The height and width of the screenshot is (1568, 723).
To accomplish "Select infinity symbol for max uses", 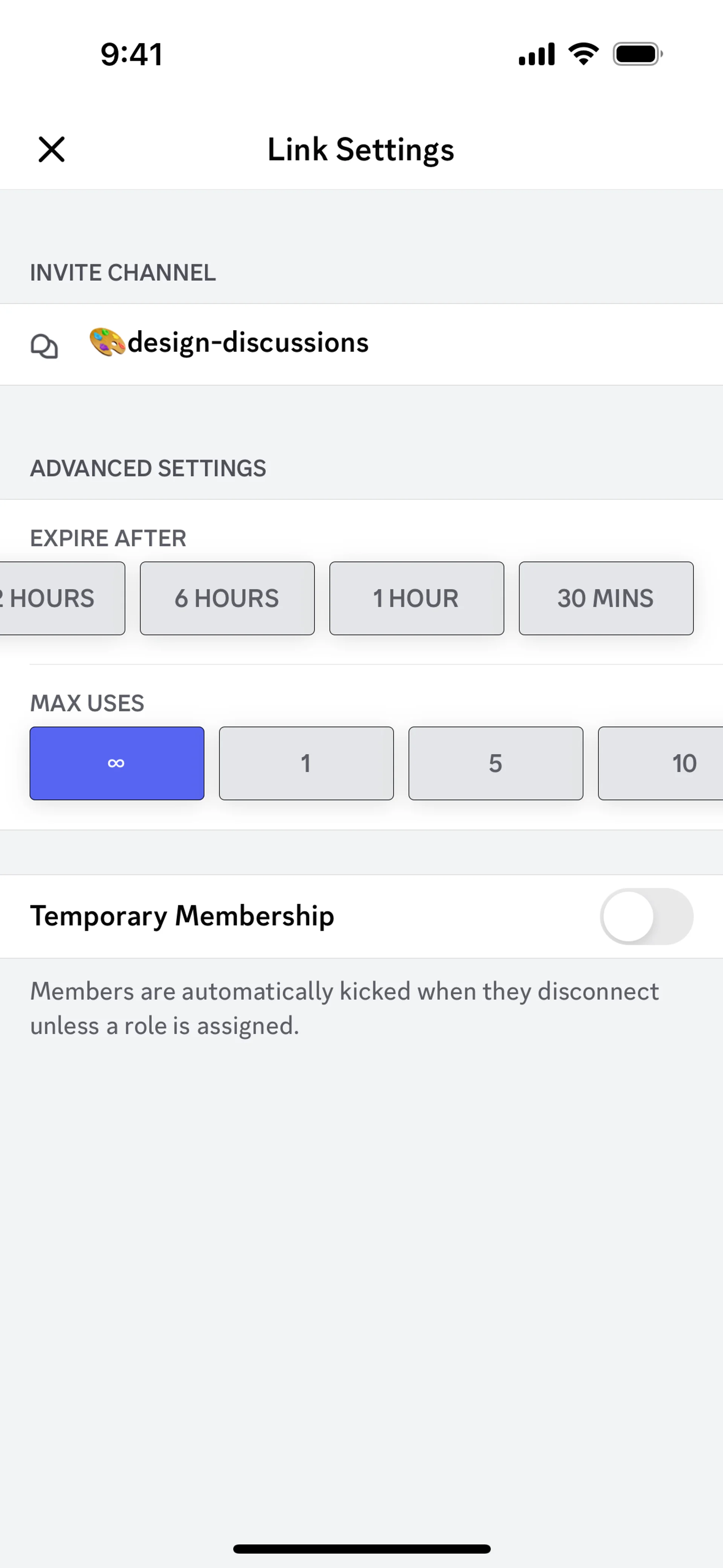I will (117, 763).
